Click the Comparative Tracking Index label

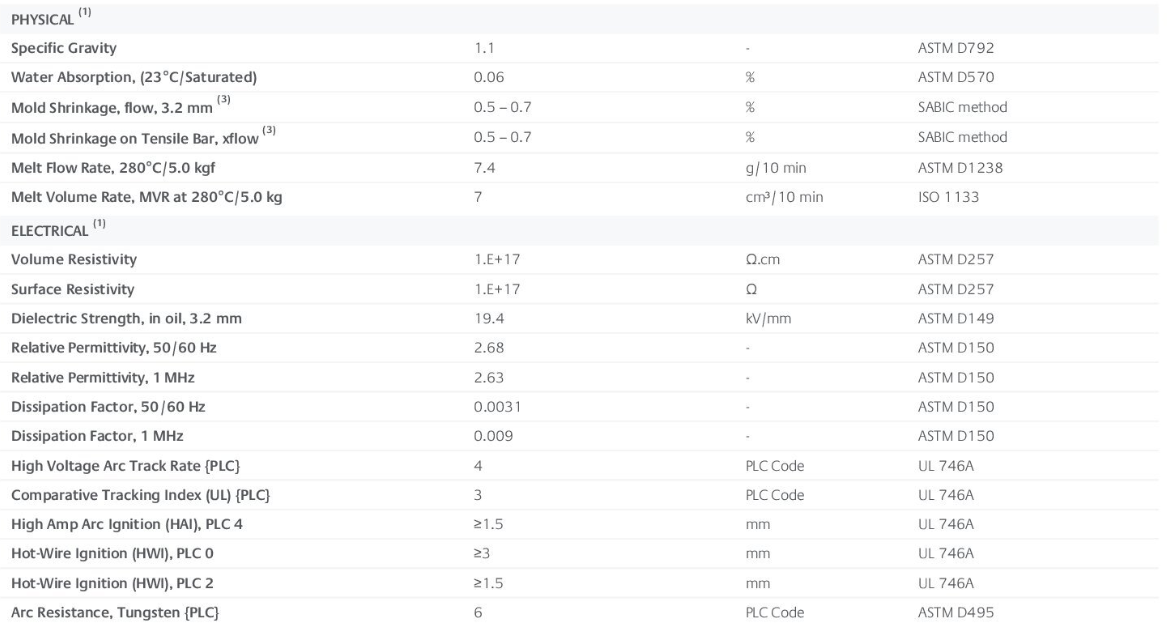point(140,495)
